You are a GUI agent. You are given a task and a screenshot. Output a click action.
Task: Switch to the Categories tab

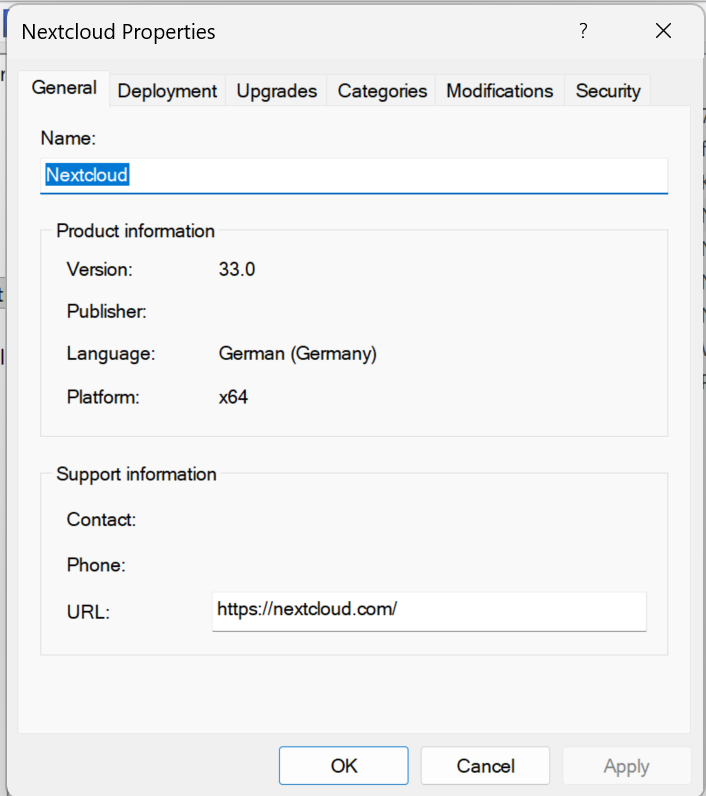(x=382, y=91)
